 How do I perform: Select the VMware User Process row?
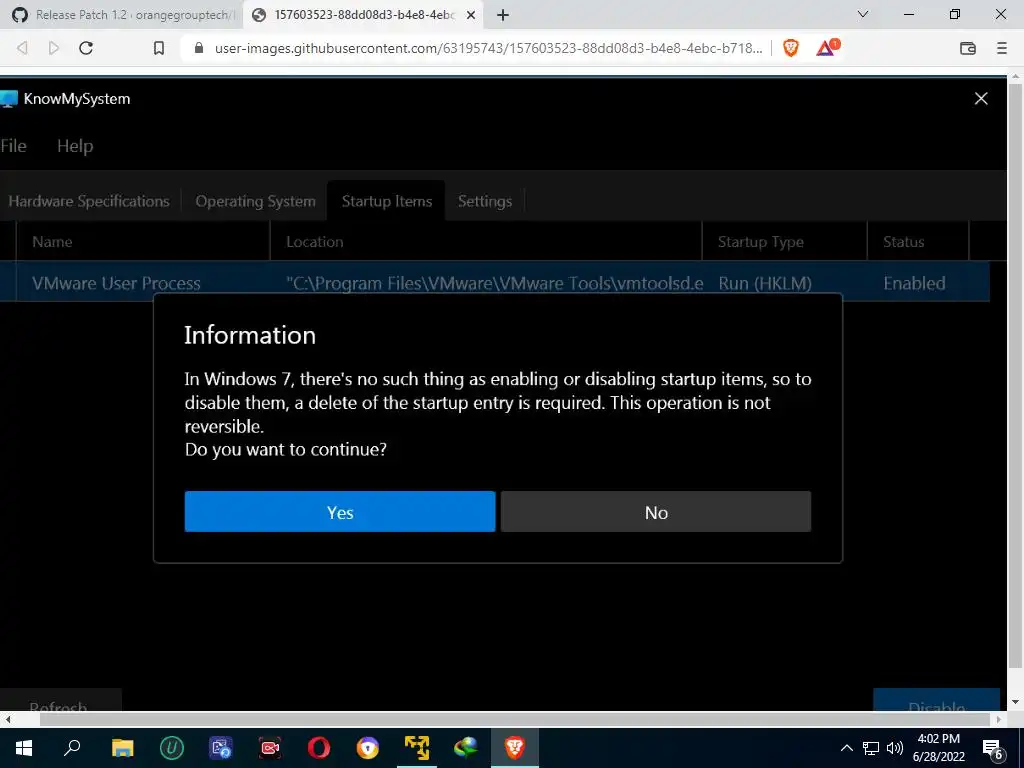click(x=494, y=283)
